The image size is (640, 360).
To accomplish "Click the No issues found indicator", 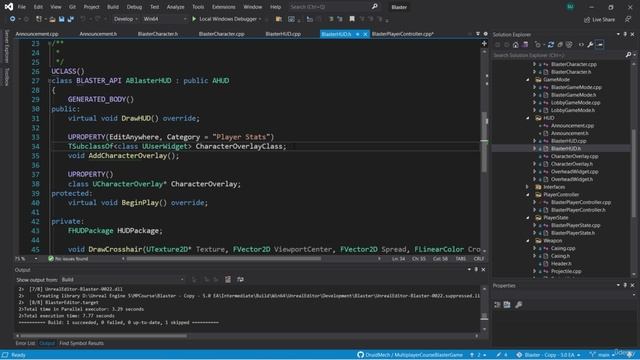I will tap(68, 259).
